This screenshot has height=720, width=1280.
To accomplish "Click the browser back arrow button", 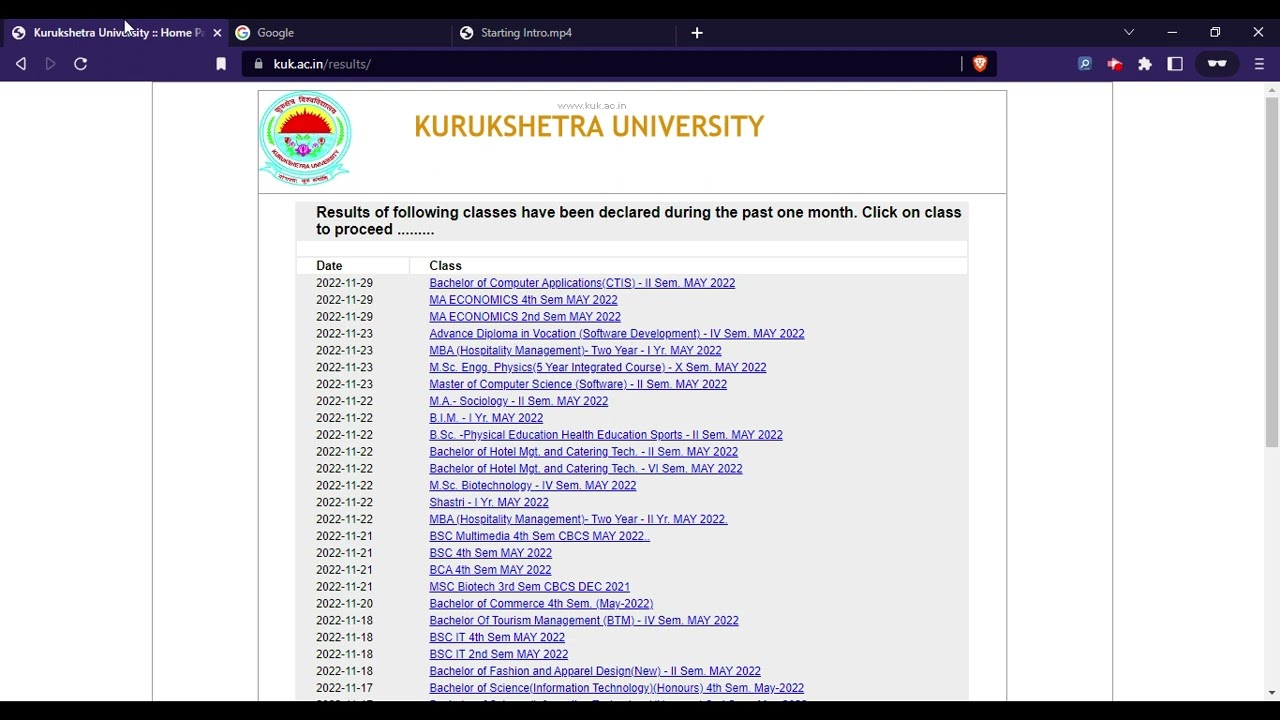I will [x=21, y=64].
